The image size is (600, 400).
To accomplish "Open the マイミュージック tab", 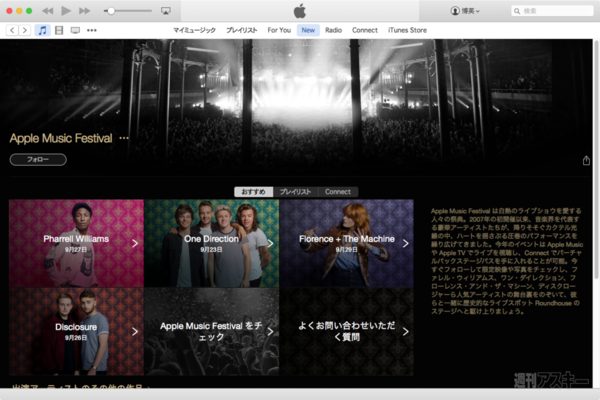I will (194, 30).
